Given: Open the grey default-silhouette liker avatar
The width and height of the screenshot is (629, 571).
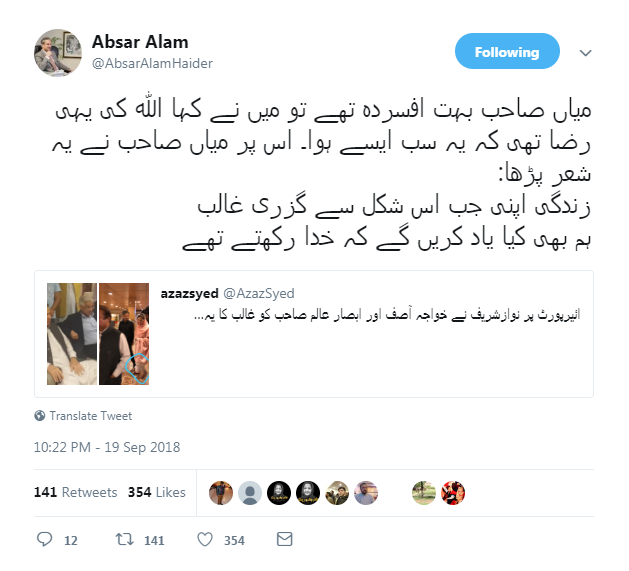Looking at the screenshot, I should [250, 493].
